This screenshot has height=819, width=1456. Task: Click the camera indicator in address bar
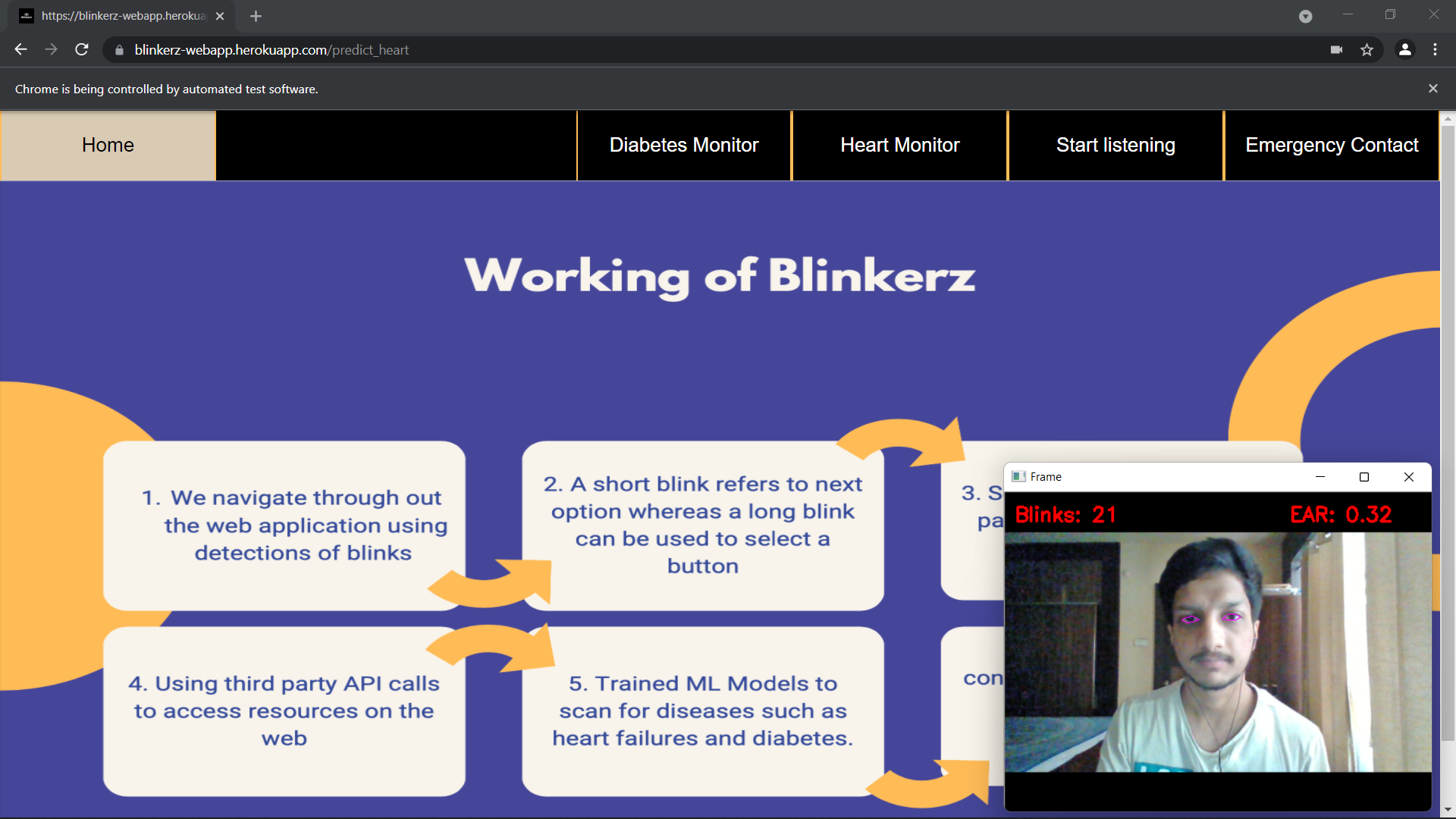[1336, 50]
